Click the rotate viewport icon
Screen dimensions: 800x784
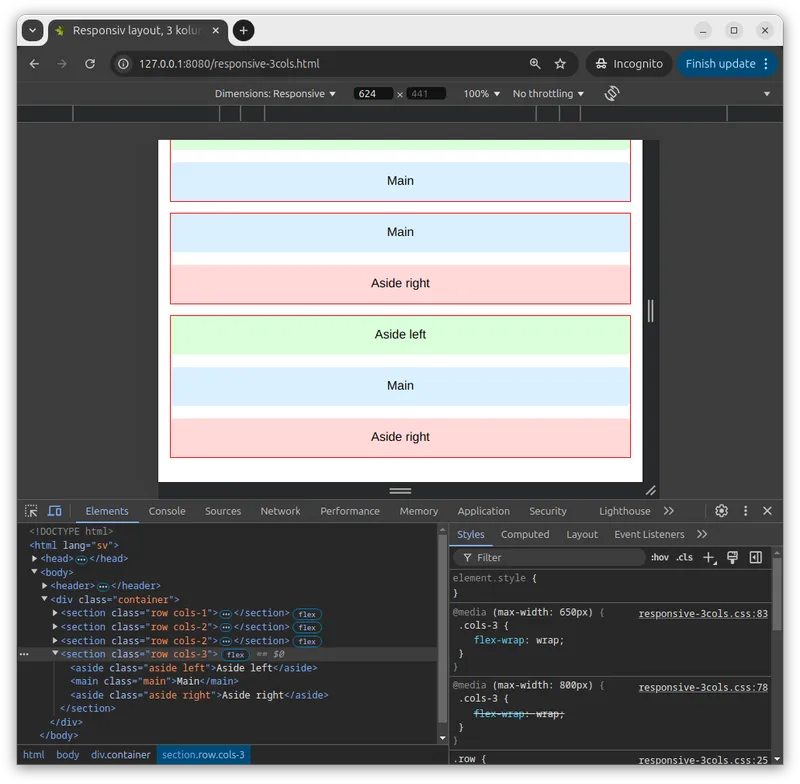tap(612, 93)
